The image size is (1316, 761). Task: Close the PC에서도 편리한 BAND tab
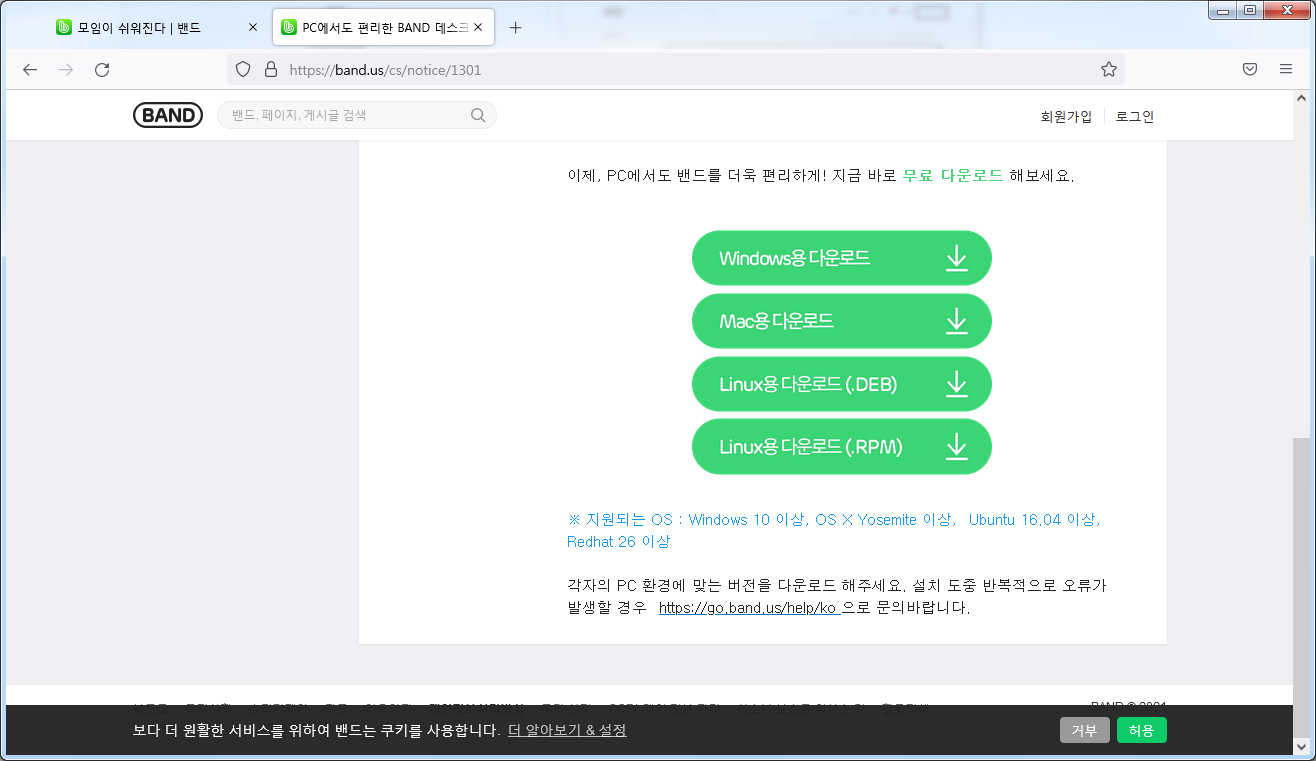pyautogui.click(x=479, y=28)
